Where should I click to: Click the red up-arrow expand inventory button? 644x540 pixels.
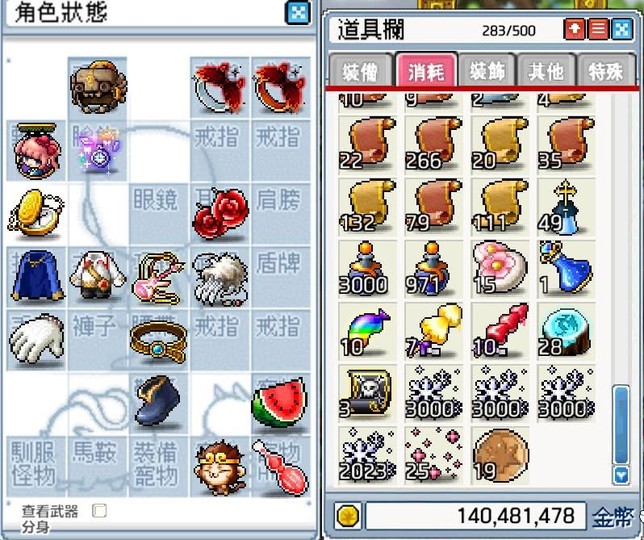pos(574,30)
